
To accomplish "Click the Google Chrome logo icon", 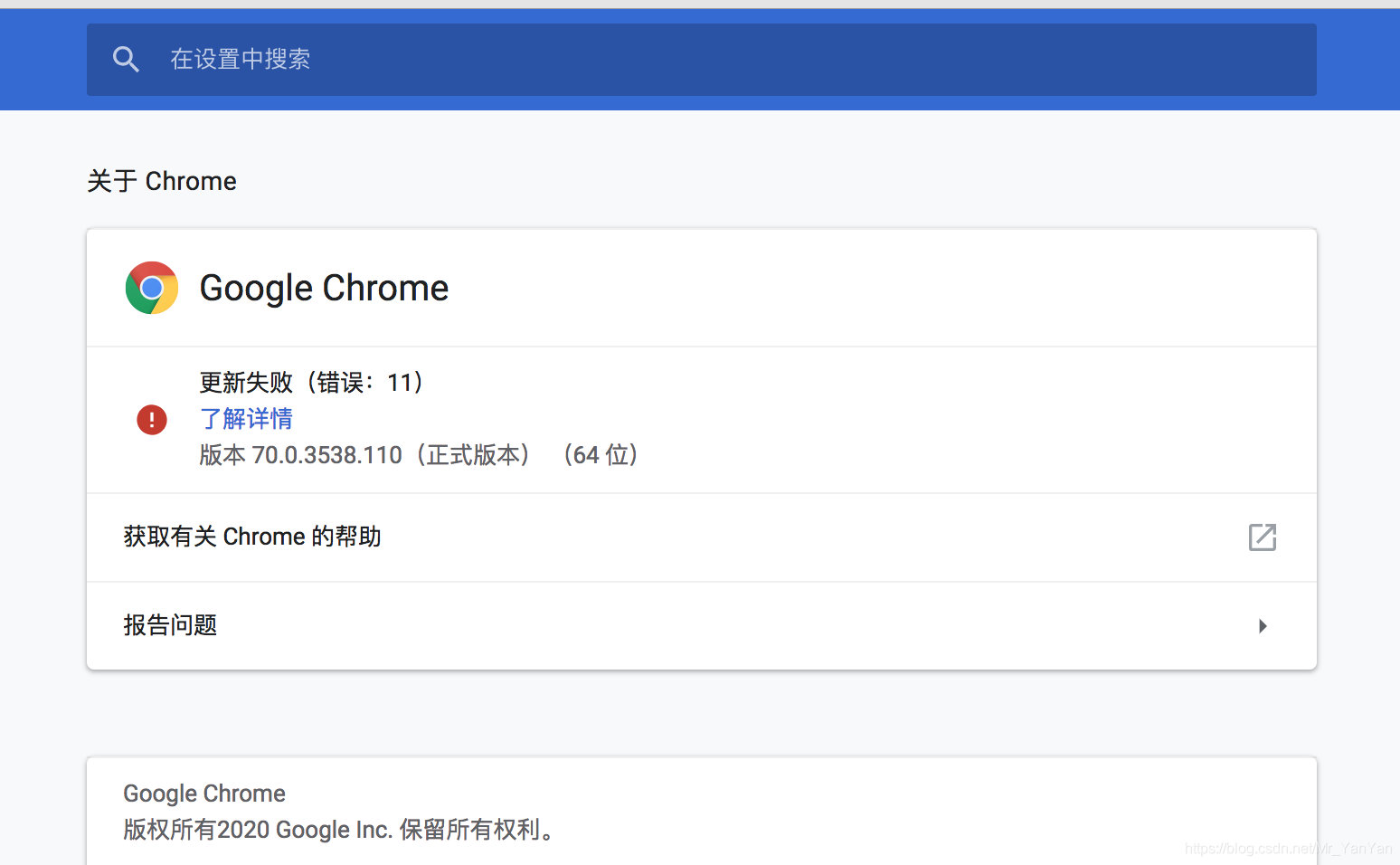I will point(152,288).
